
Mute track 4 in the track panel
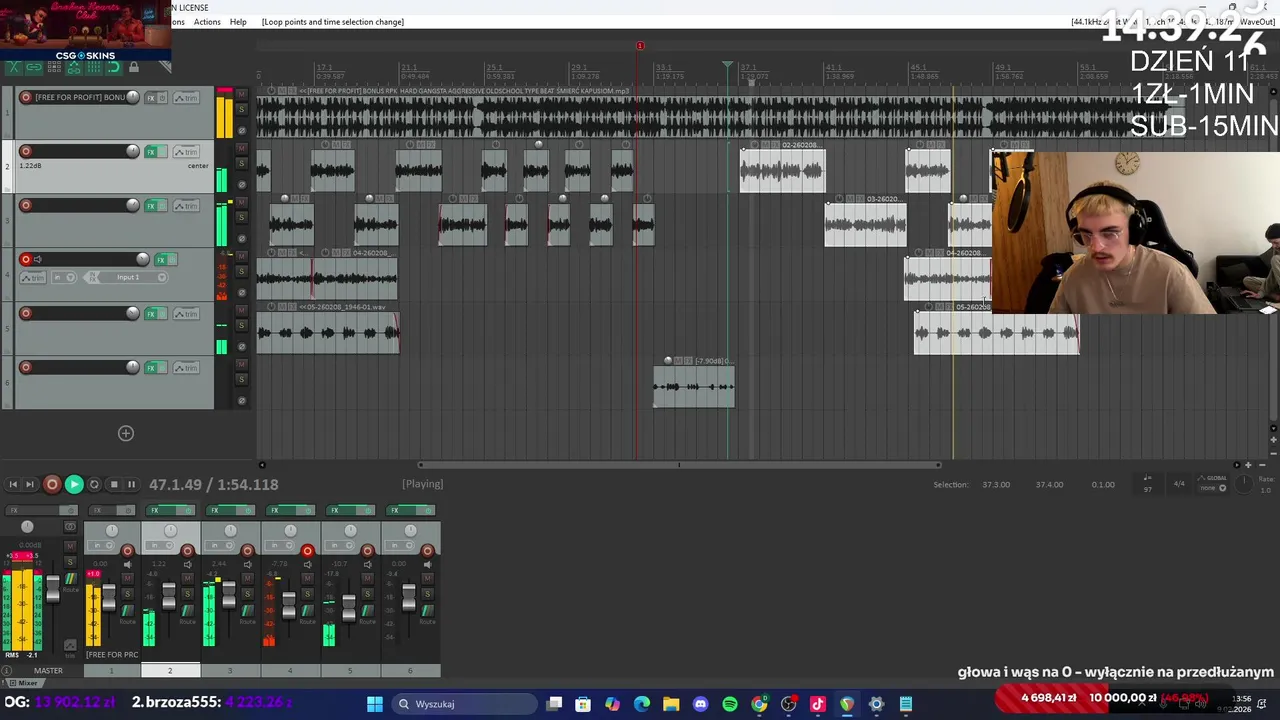click(x=241, y=256)
